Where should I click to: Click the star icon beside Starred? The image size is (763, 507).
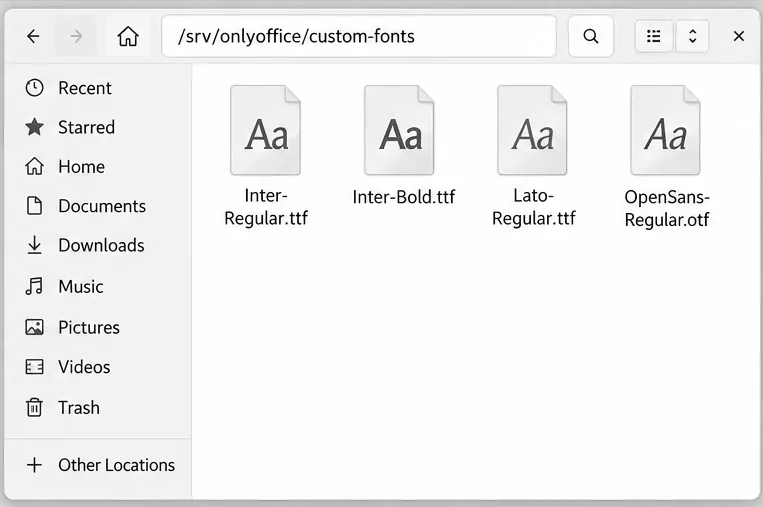point(35,127)
